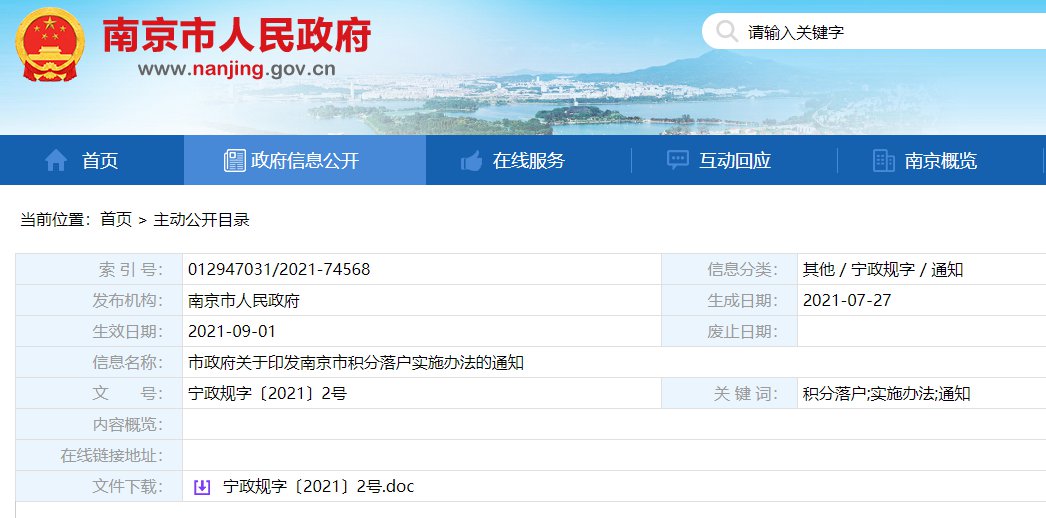
Task: Click the home house icon
Action: pyautogui.click(x=56, y=160)
